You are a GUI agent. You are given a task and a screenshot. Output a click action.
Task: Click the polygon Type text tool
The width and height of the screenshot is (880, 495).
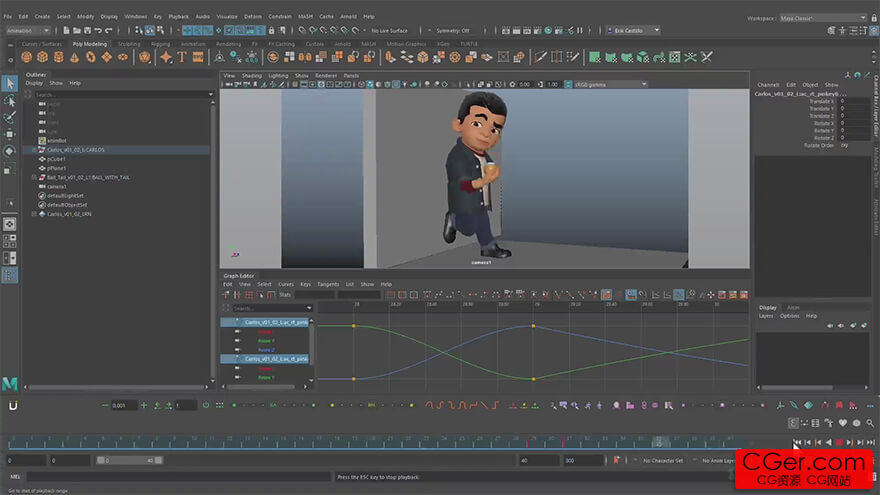click(182, 57)
